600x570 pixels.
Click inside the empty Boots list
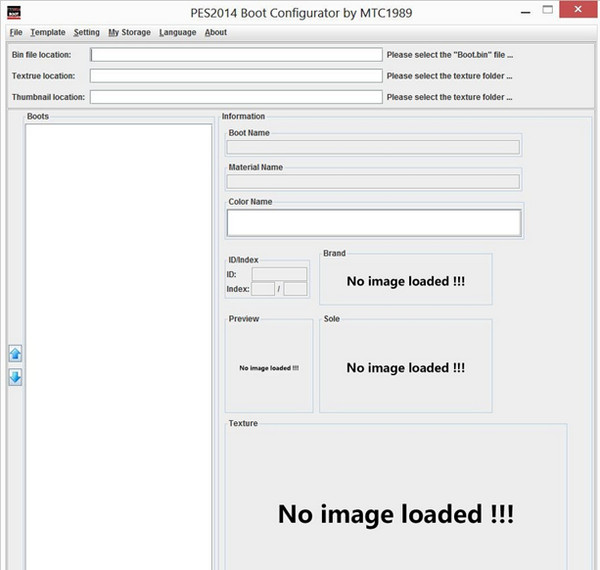pos(119,346)
